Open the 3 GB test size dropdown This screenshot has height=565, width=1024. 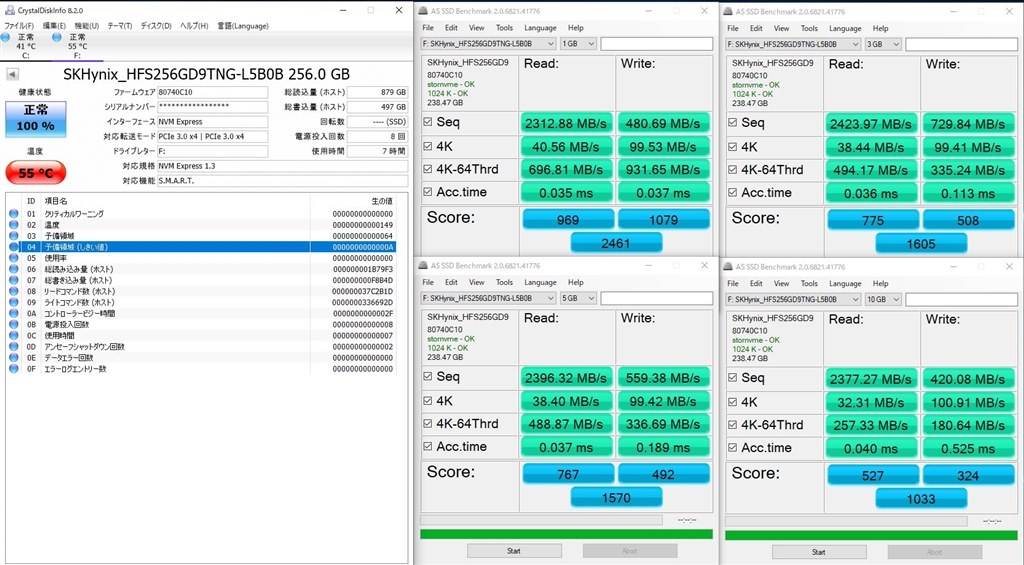tap(884, 44)
